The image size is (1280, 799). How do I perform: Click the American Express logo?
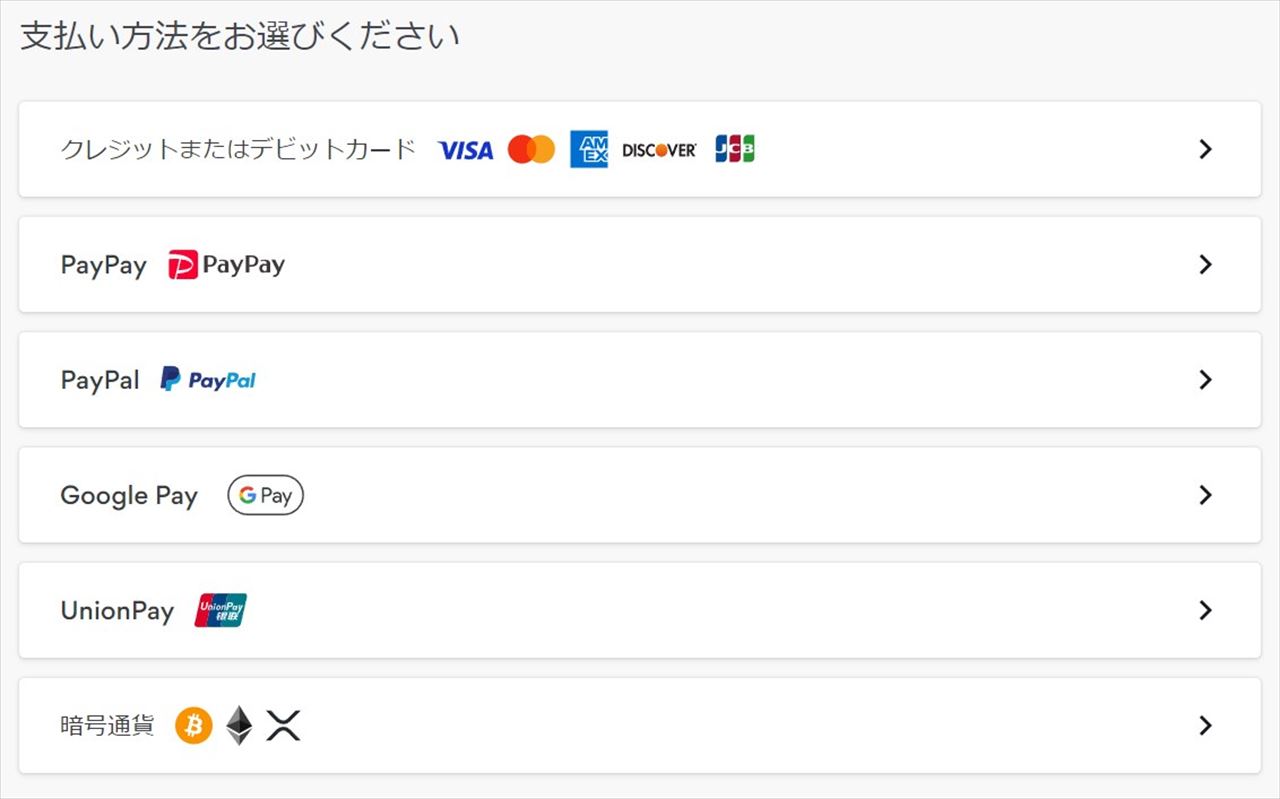[x=589, y=150]
